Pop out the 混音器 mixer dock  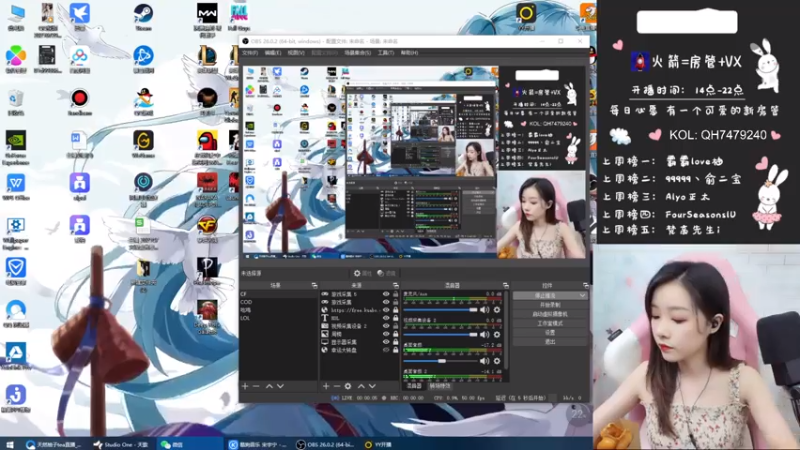(x=506, y=285)
